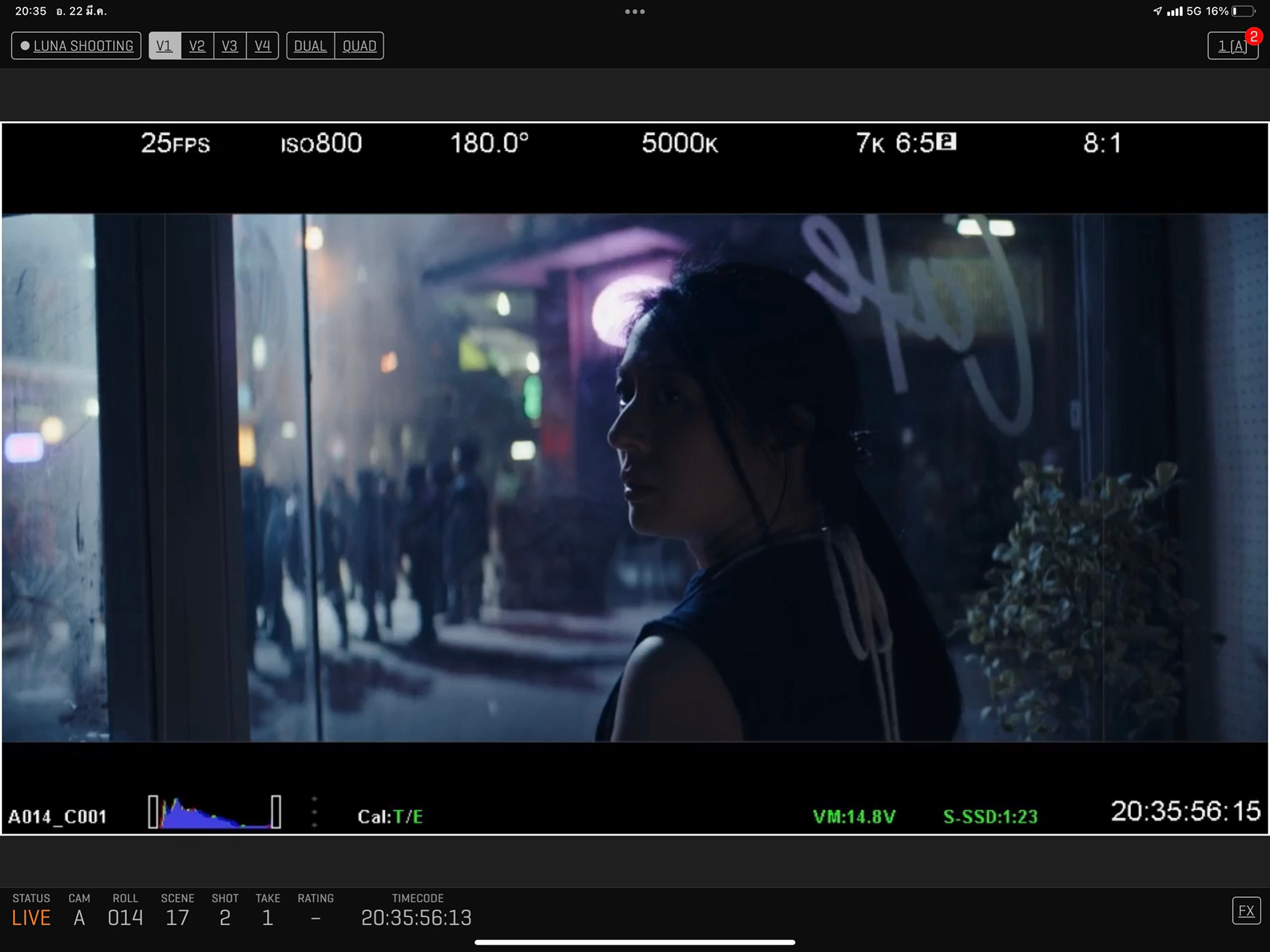Screen dimensions: 1270x952
Task: Open the FX panel icon
Action: click(x=1246, y=911)
